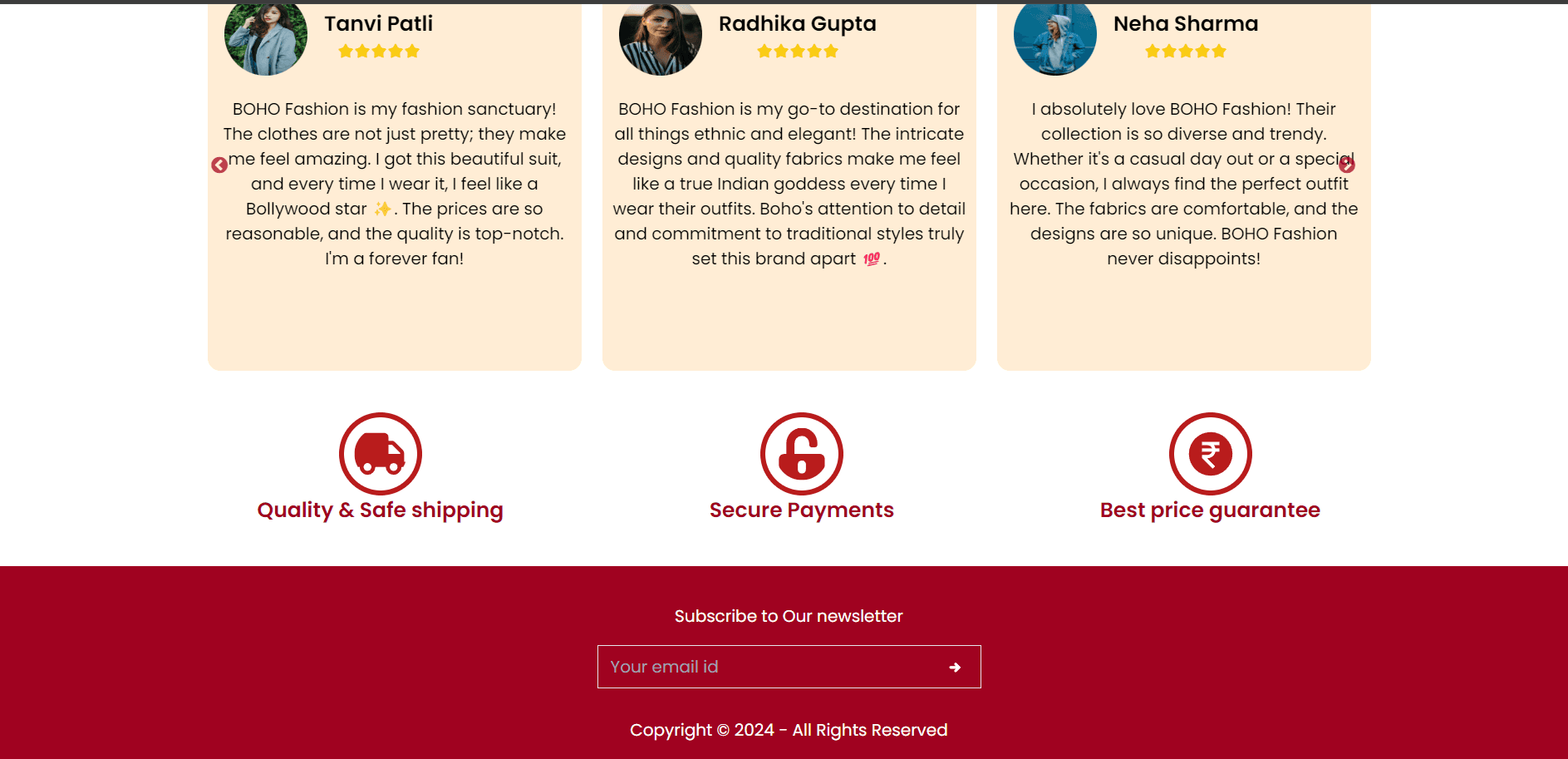Image resolution: width=1568 pixels, height=759 pixels.
Task: Click Radhika Gupta's star rating
Action: tap(798, 52)
